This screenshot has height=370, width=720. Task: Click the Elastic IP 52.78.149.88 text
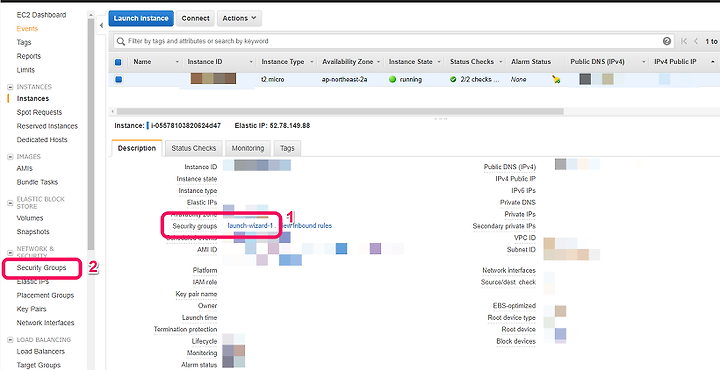coord(272,125)
